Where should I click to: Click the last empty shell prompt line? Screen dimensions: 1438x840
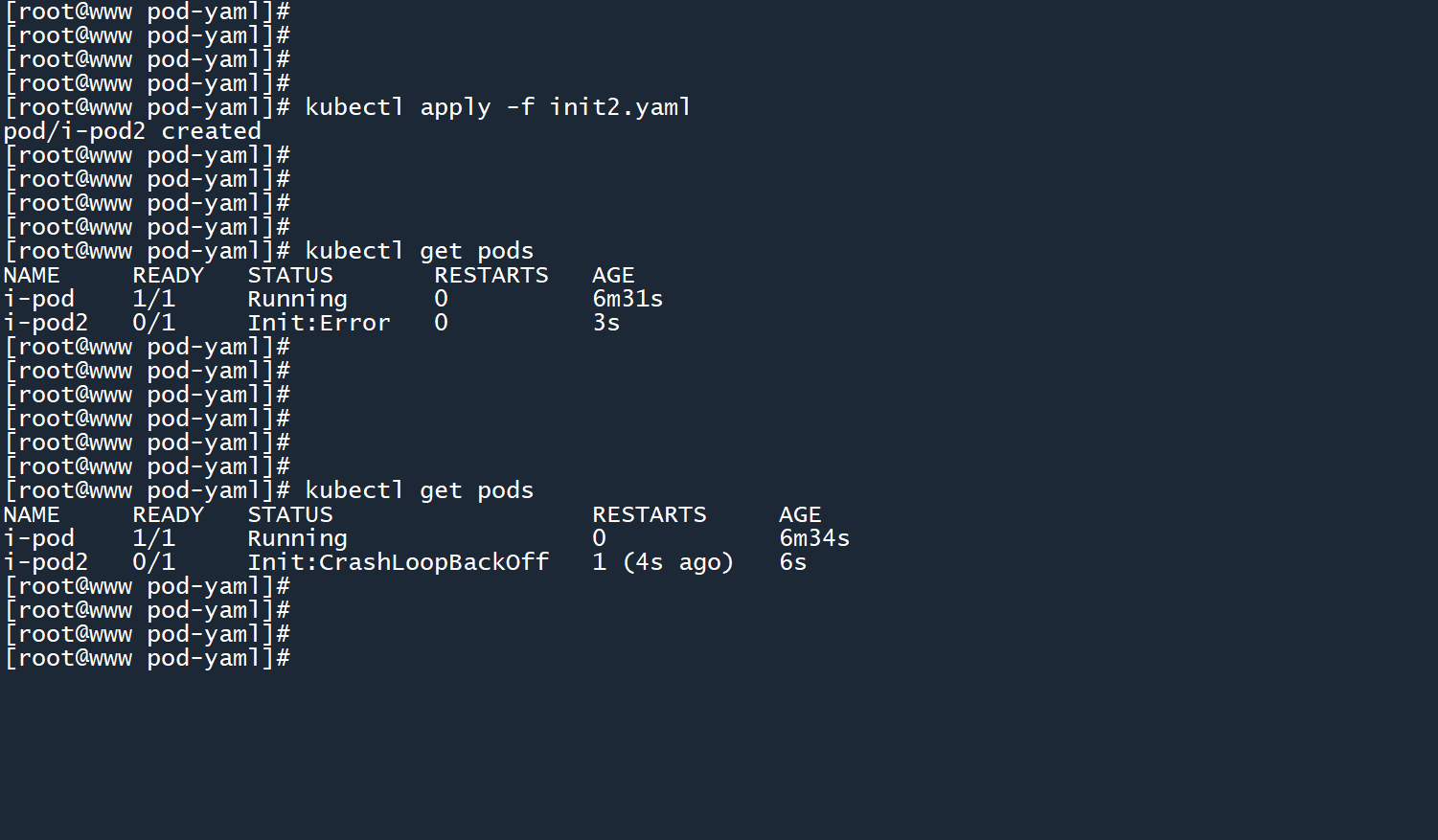148,658
